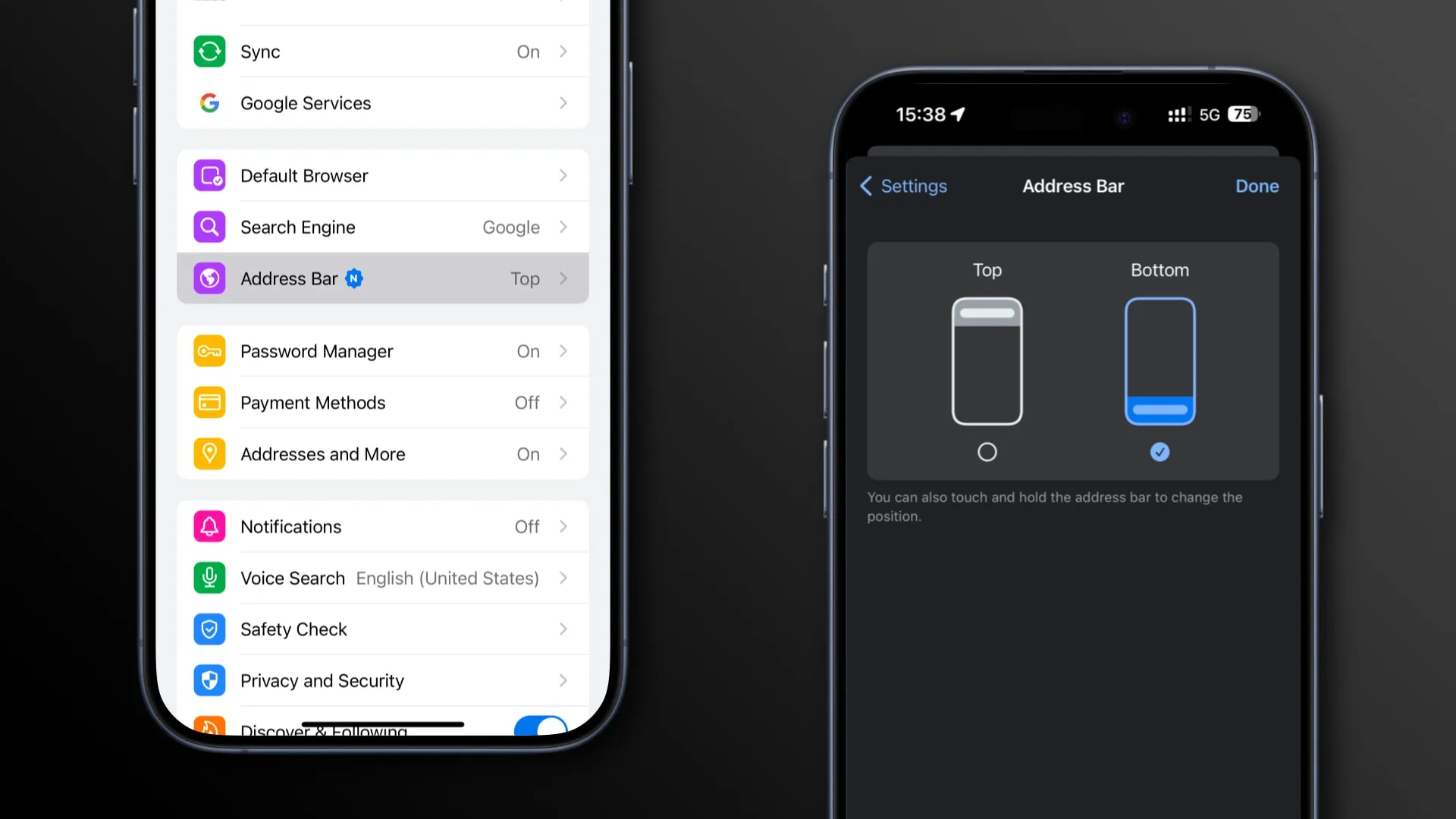Select Bottom address bar radio button
The image size is (1456, 819).
coord(1159,452)
